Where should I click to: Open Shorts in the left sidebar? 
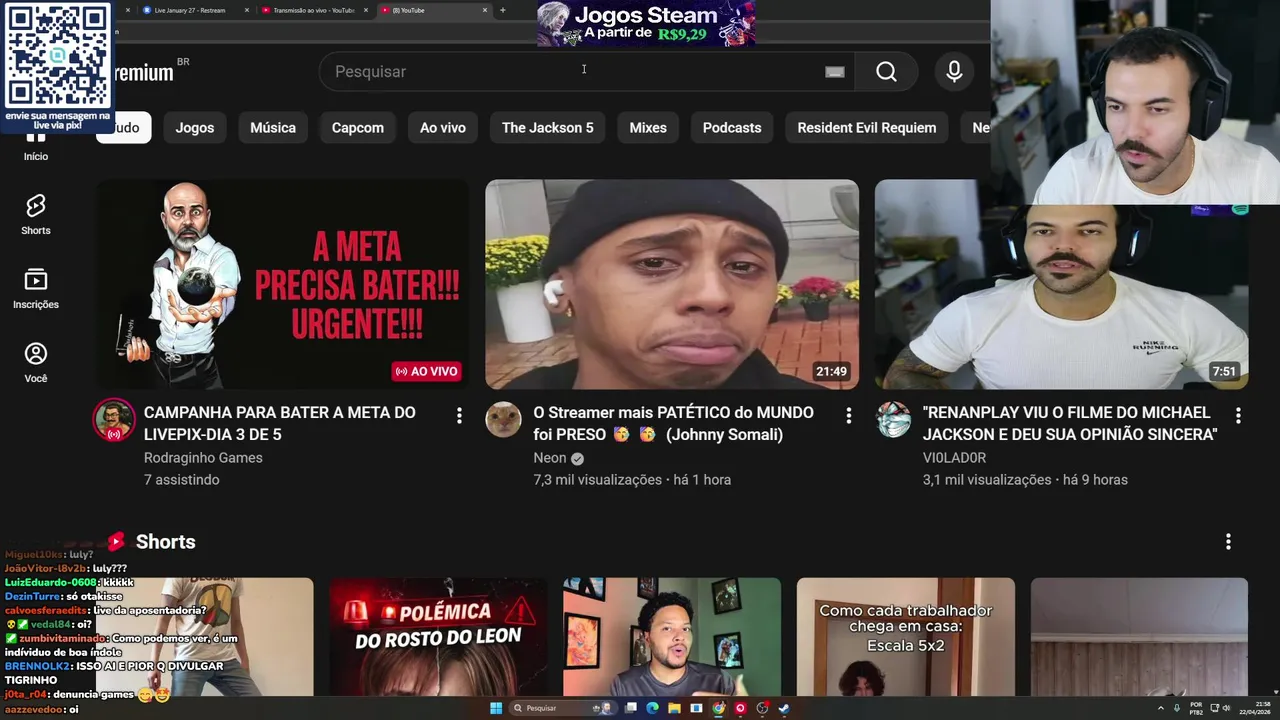(x=36, y=214)
